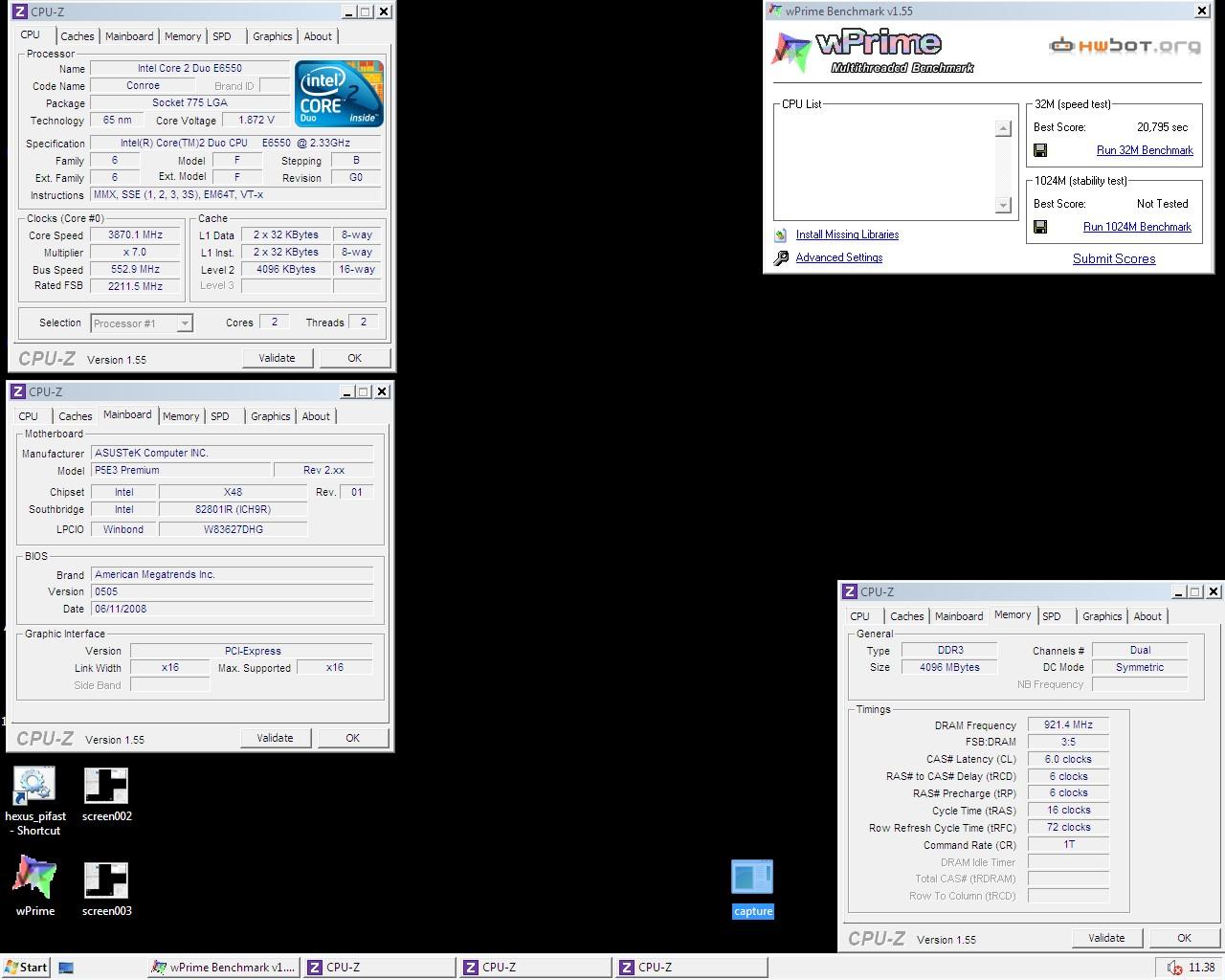Click the CPU-Z title icon in the Mainboard window

[17, 391]
